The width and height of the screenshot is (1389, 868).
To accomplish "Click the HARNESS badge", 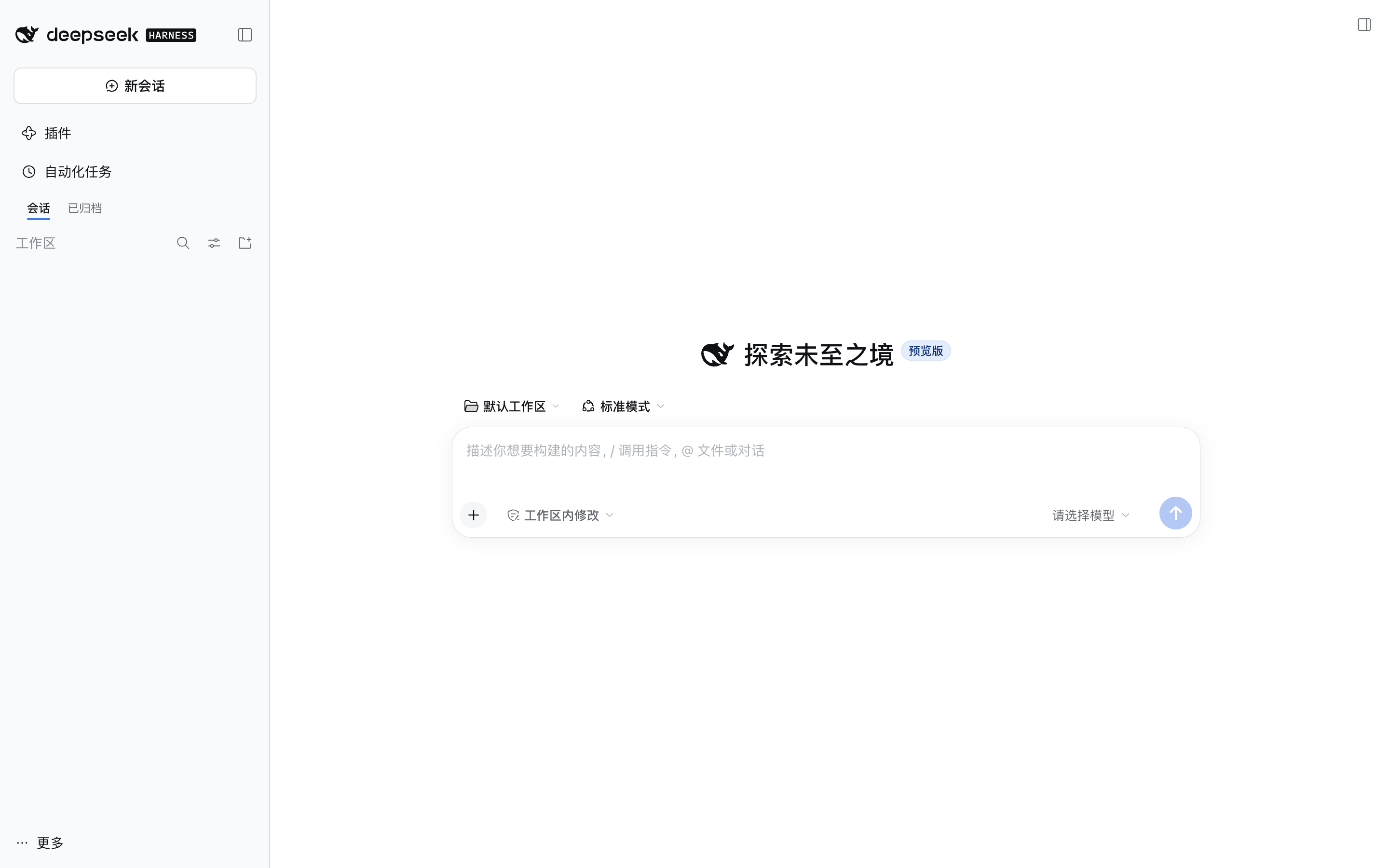I will tap(171, 35).
